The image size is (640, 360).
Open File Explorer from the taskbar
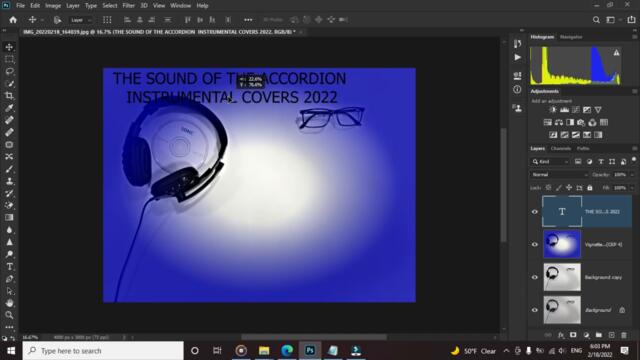(x=264, y=351)
